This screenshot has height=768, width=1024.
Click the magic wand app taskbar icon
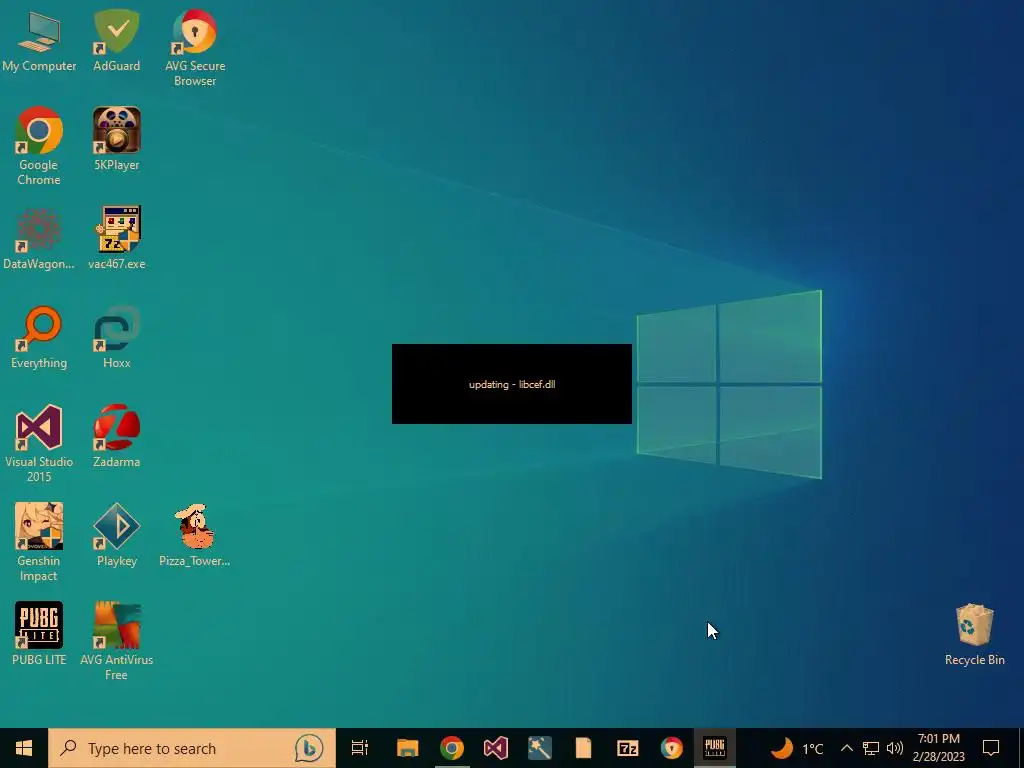click(539, 748)
